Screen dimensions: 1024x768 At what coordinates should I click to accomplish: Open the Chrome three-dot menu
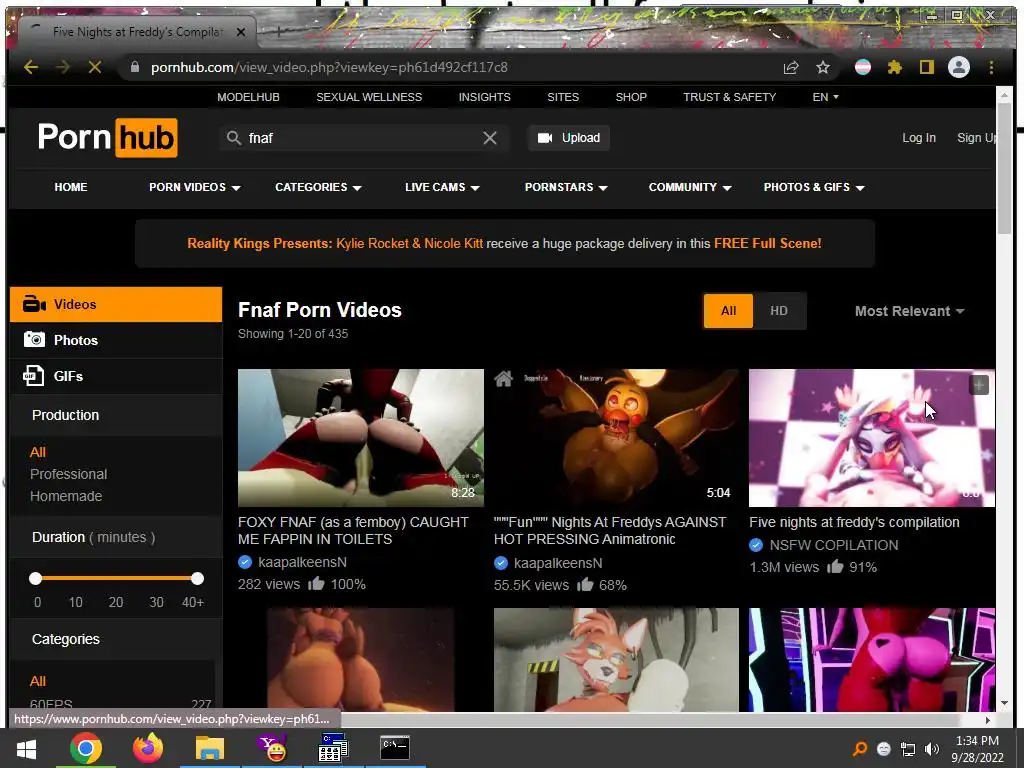(x=991, y=67)
